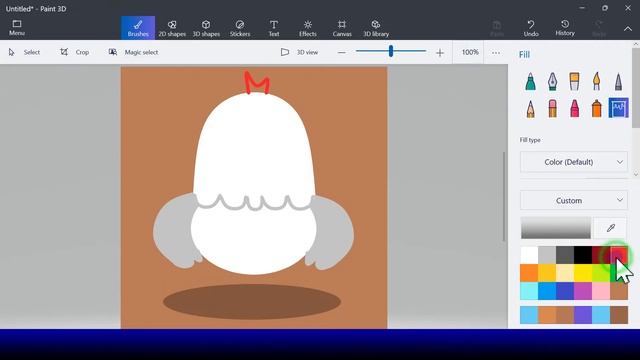Choose the dark red color swatch
This screenshot has height=360, width=640.
[601, 255]
